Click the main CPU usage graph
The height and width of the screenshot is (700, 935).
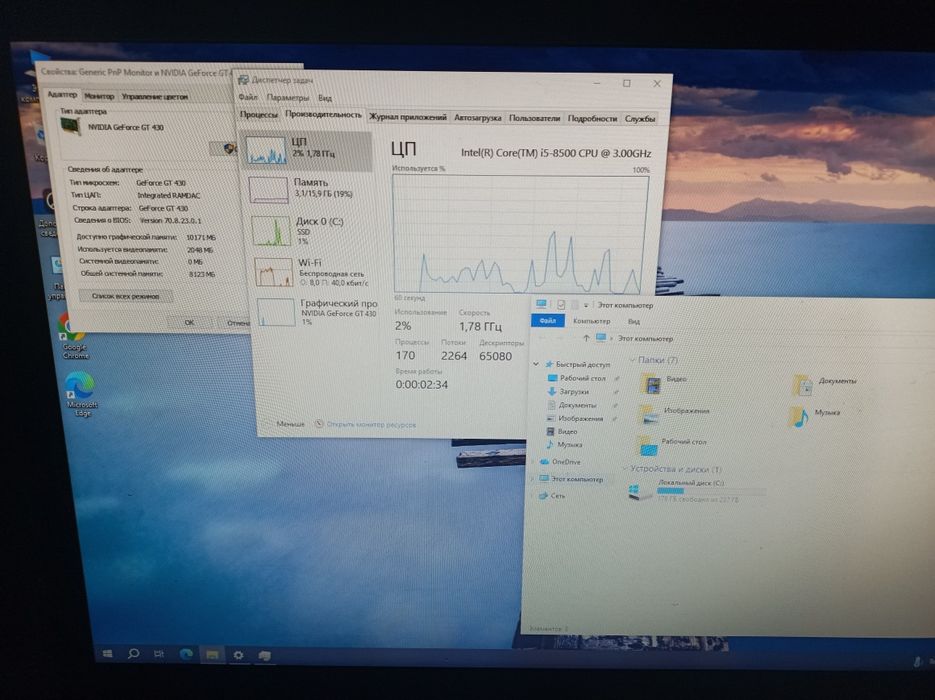click(521, 234)
